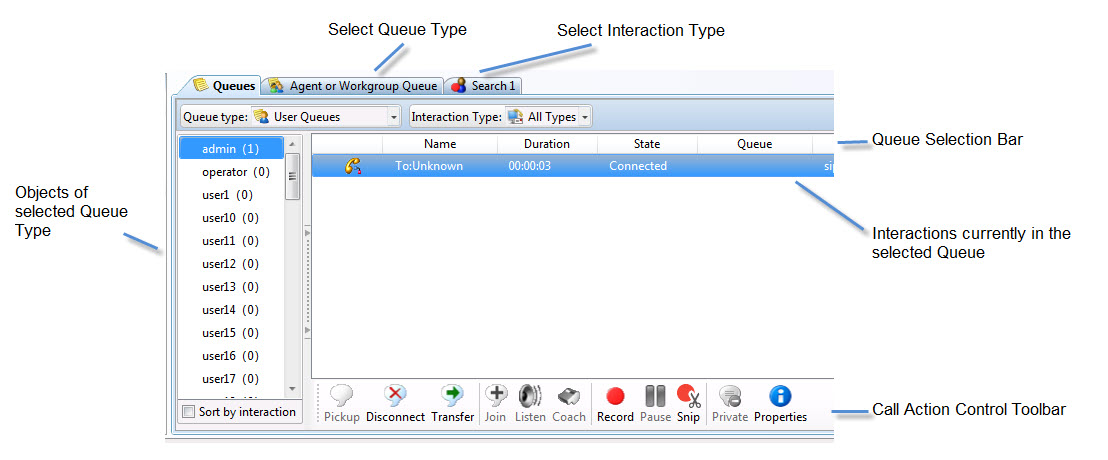Pause the recording with Pause icon
This screenshot has height=460, width=1108.
tap(655, 397)
